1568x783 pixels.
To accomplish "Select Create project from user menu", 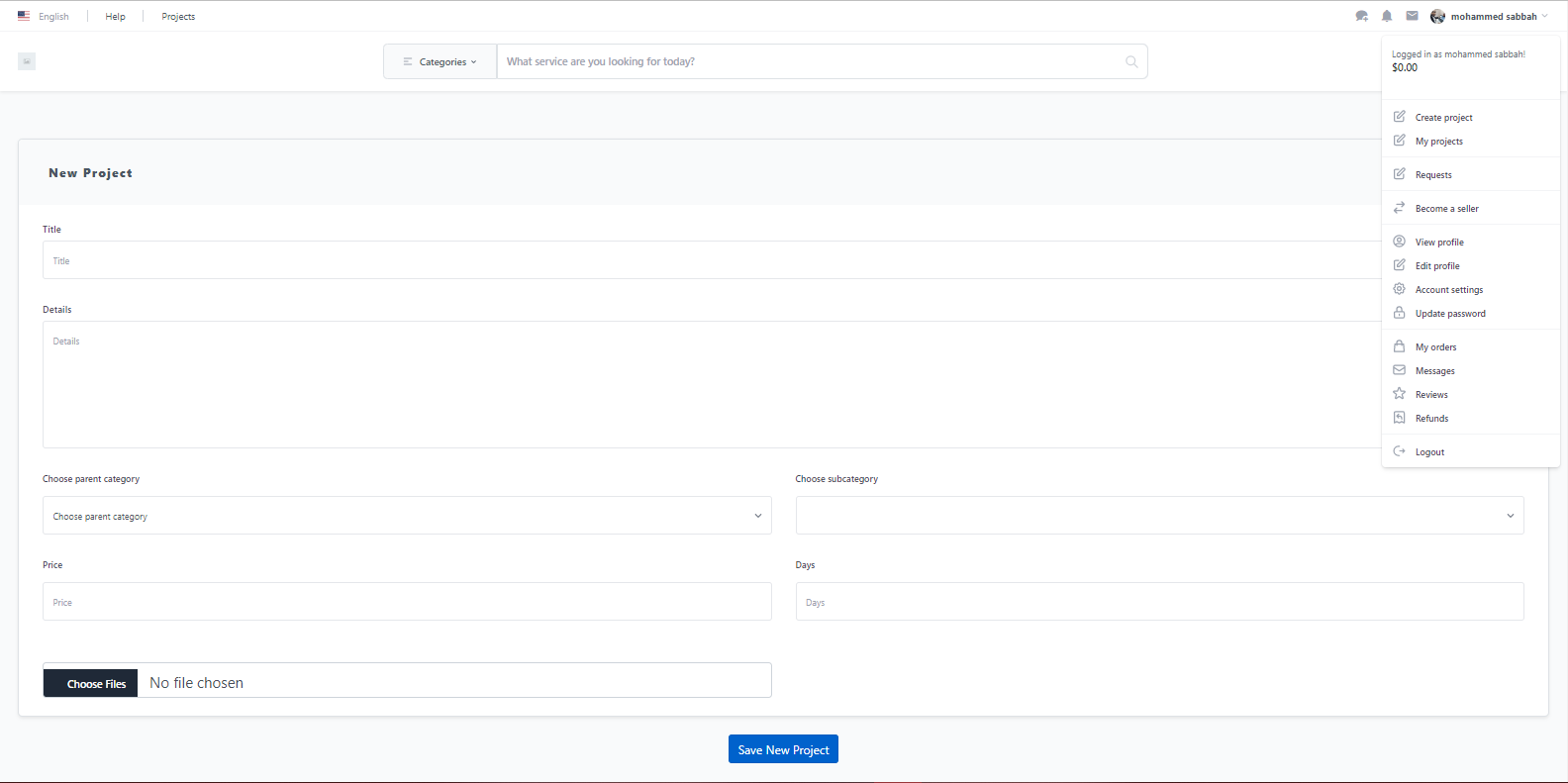I will 1443,118.
